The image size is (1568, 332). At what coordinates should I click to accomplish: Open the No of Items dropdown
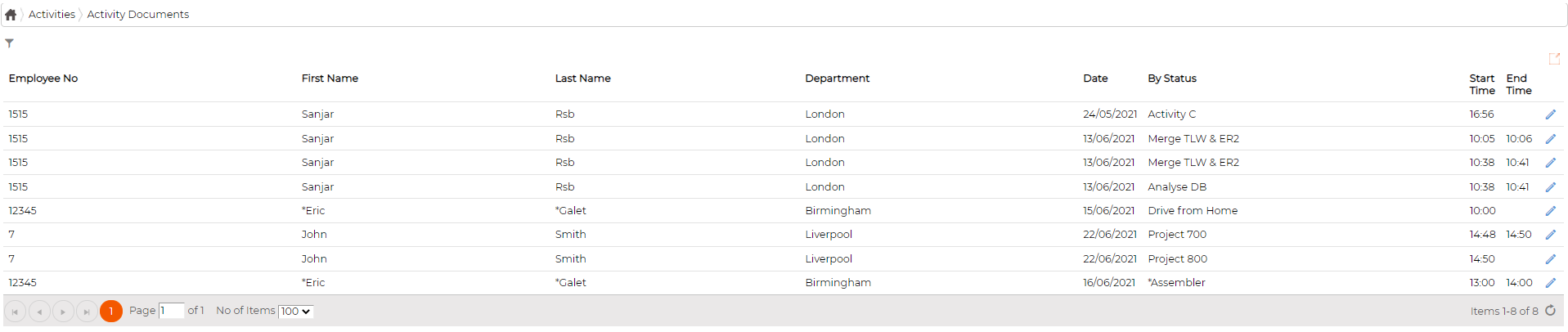(x=295, y=312)
